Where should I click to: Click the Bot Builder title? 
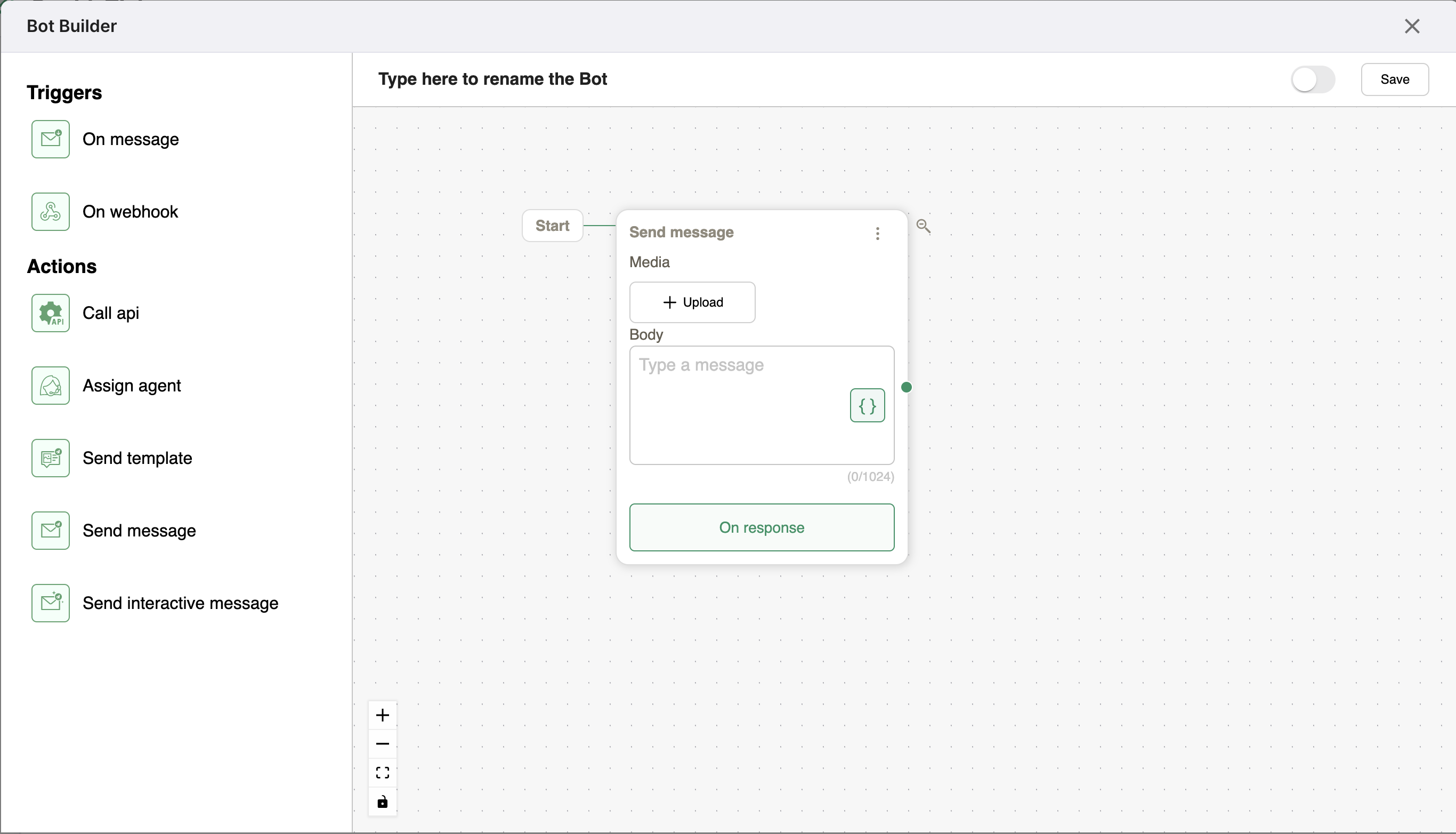coord(71,26)
